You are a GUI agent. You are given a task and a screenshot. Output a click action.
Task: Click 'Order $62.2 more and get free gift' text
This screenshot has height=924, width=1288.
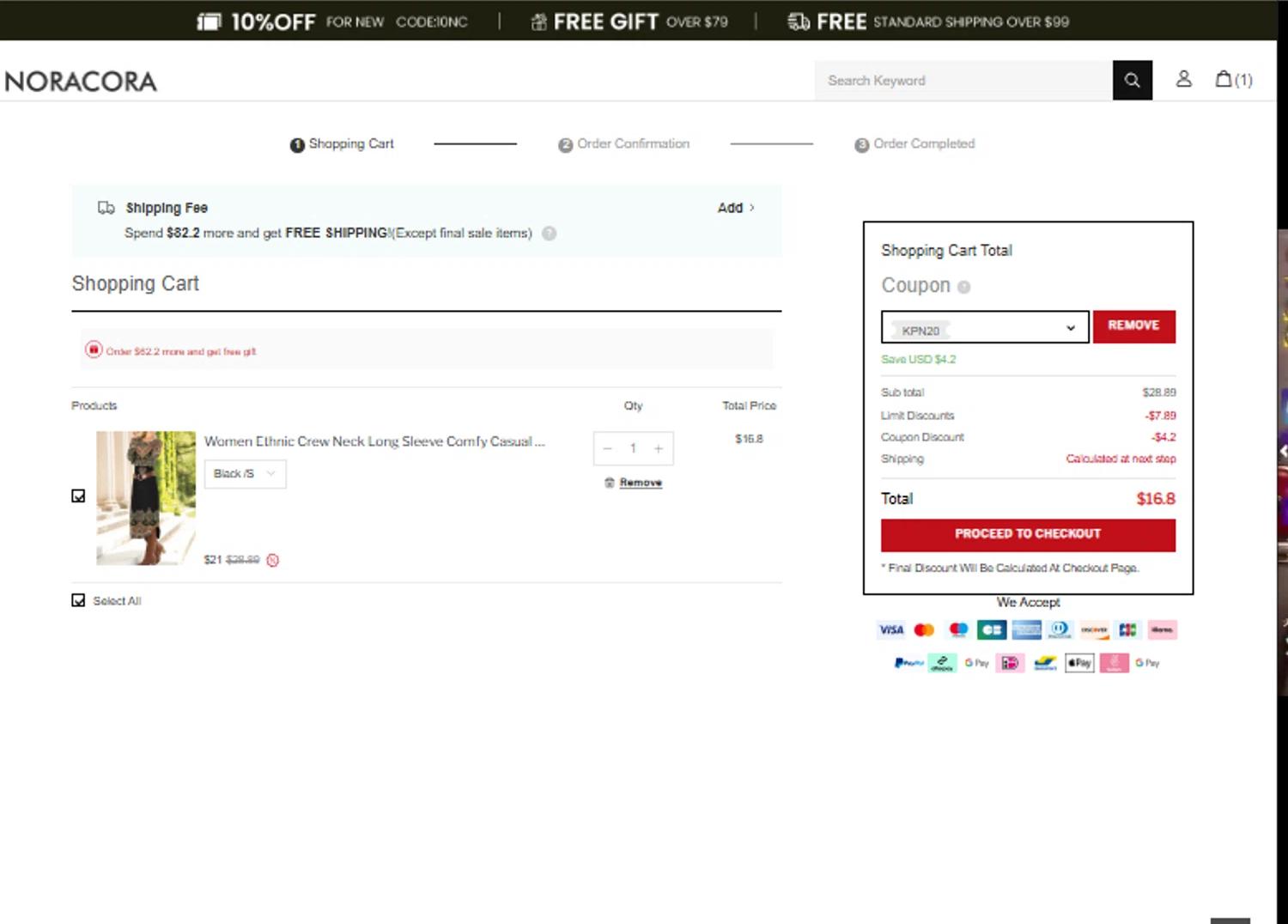[x=180, y=351]
